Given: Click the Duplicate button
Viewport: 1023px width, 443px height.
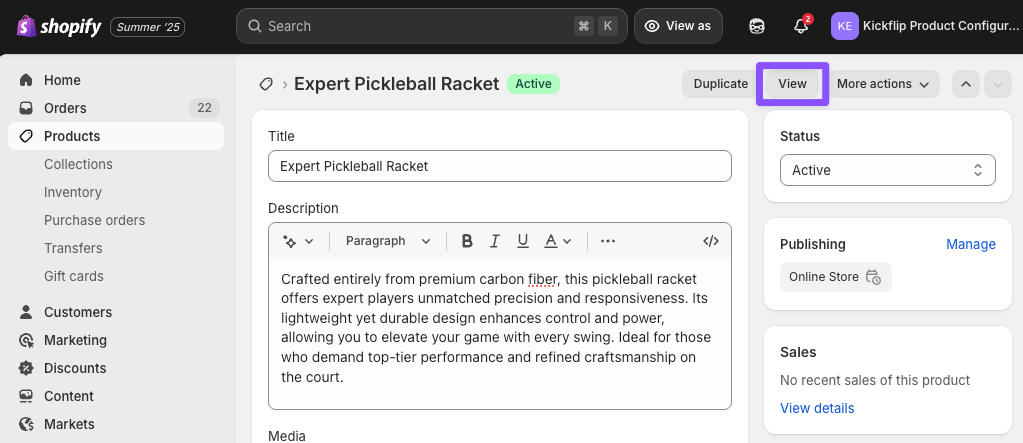Looking at the screenshot, I should pyautogui.click(x=720, y=84).
